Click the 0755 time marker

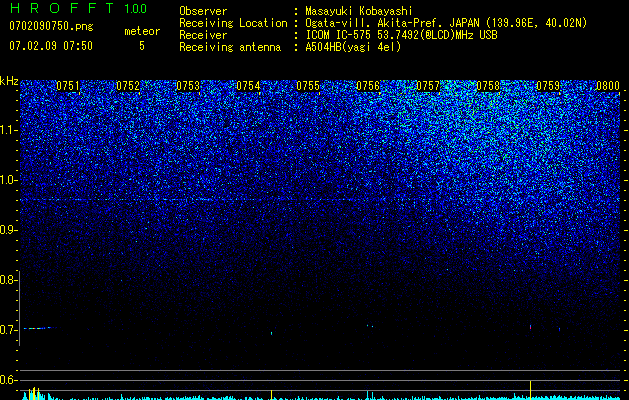[x=308, y=85]
